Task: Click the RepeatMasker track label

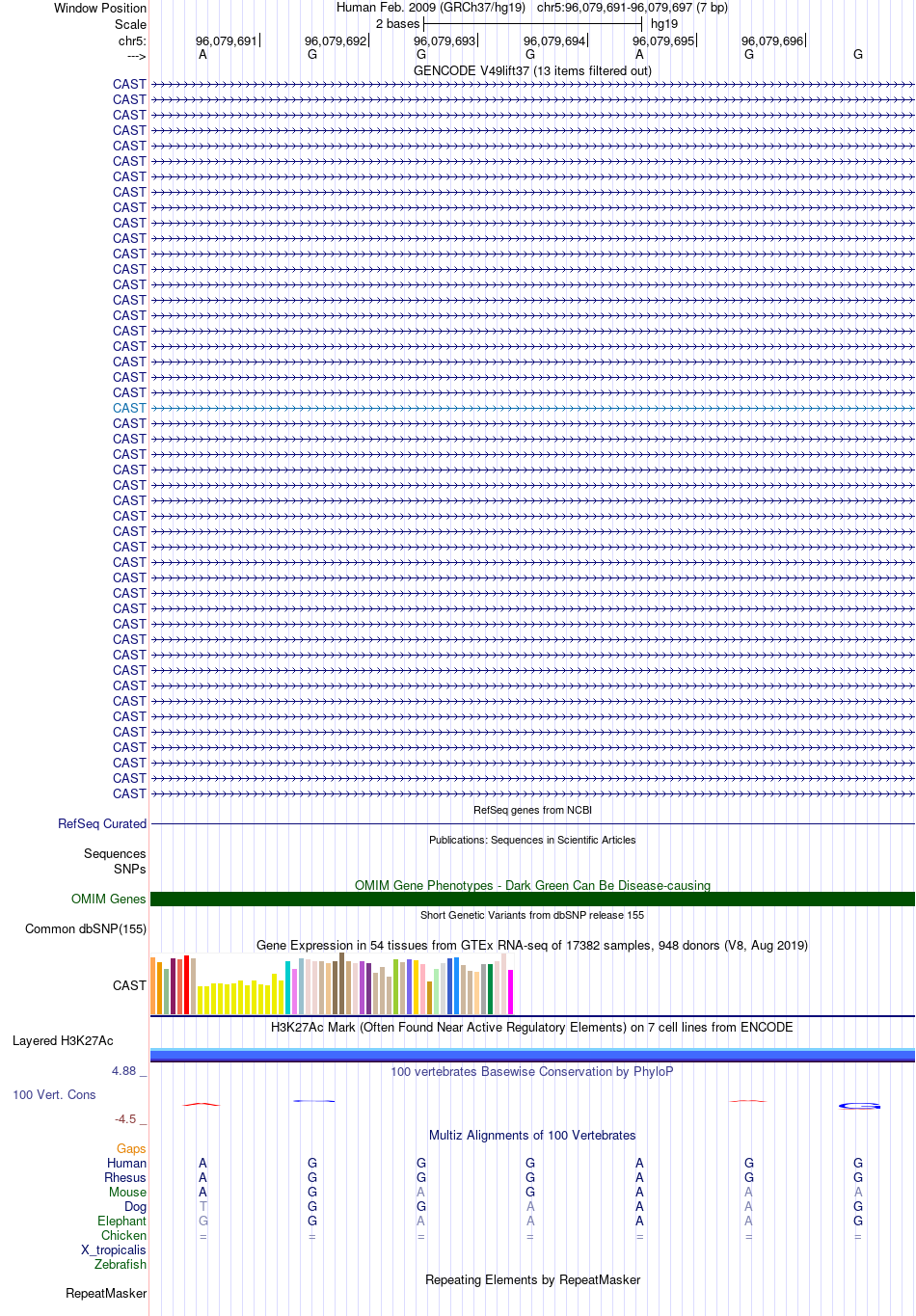Action: [x=106, y=1293]
